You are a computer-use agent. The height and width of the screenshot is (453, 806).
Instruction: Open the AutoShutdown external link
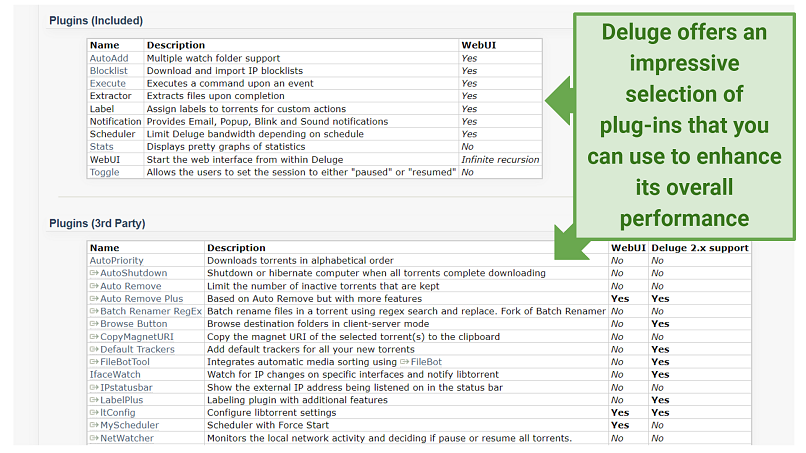(134, 273)
